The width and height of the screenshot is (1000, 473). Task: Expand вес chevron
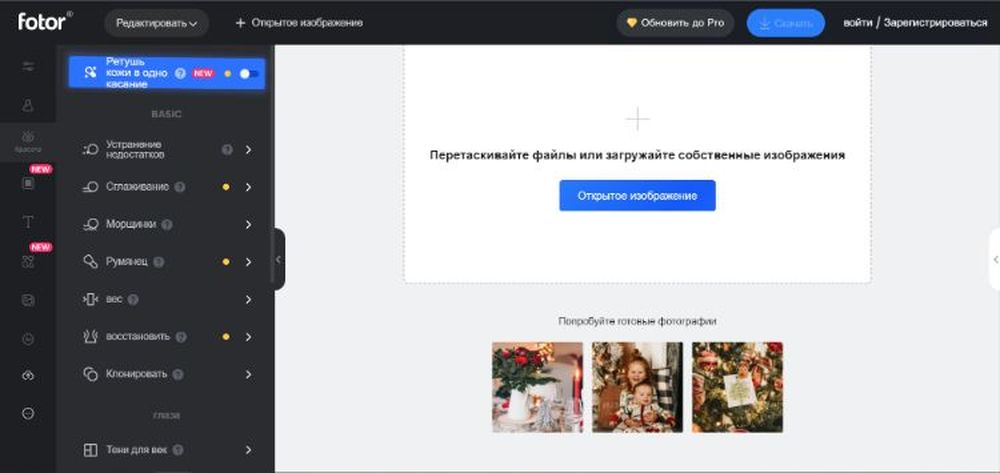249,300
